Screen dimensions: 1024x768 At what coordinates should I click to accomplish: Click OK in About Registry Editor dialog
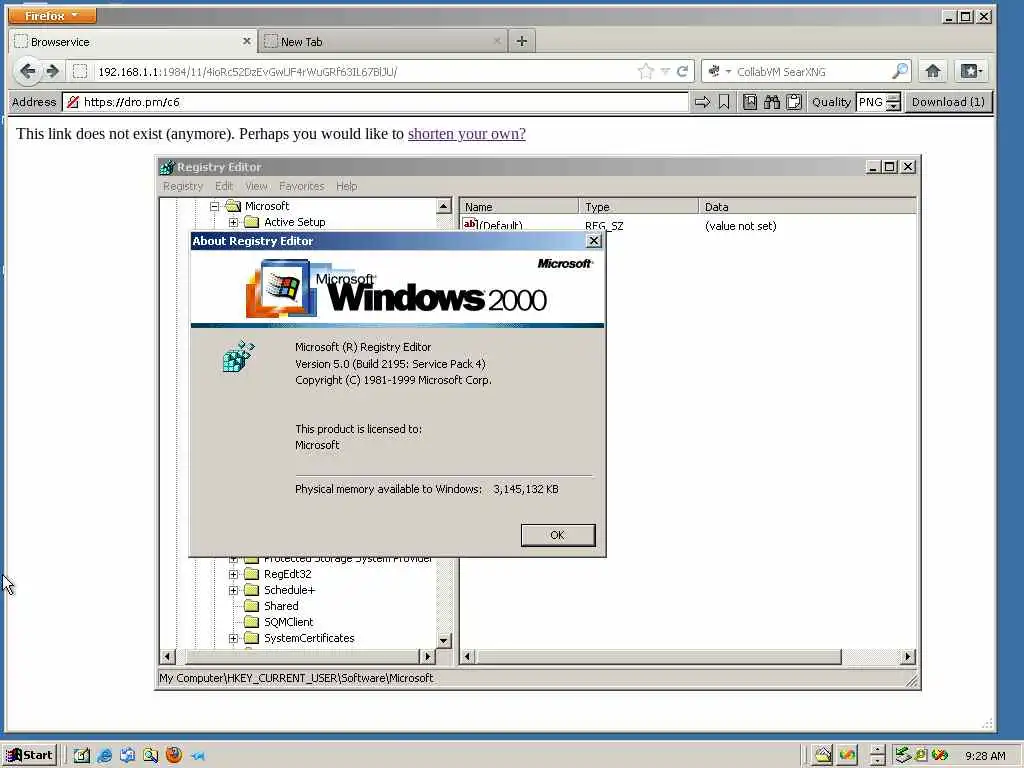[558, 535]
